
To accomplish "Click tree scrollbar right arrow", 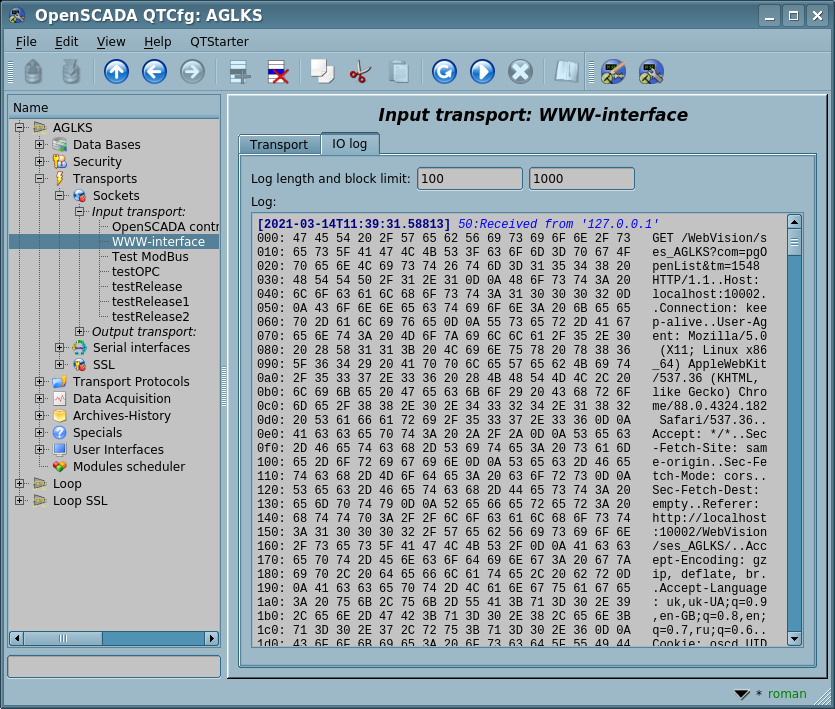I will point(212,638).
